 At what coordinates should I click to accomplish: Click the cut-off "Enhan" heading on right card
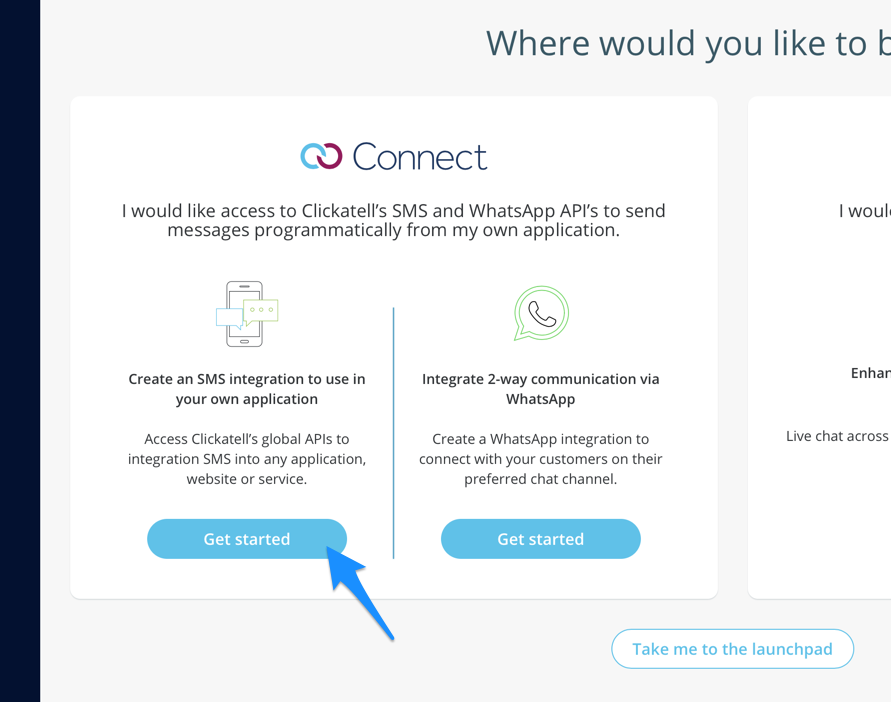pos(870,373)
